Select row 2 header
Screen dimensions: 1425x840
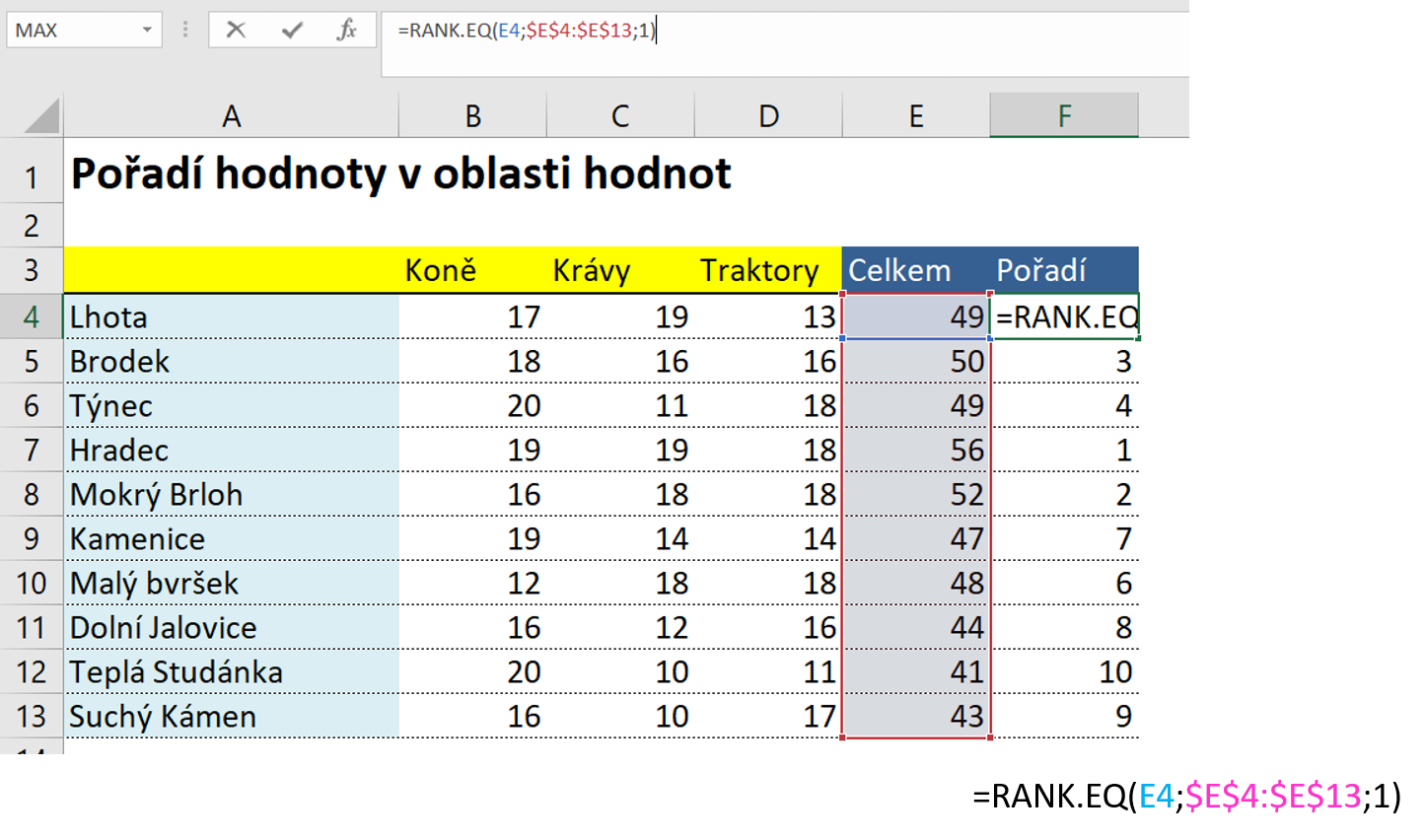point(32,225)
